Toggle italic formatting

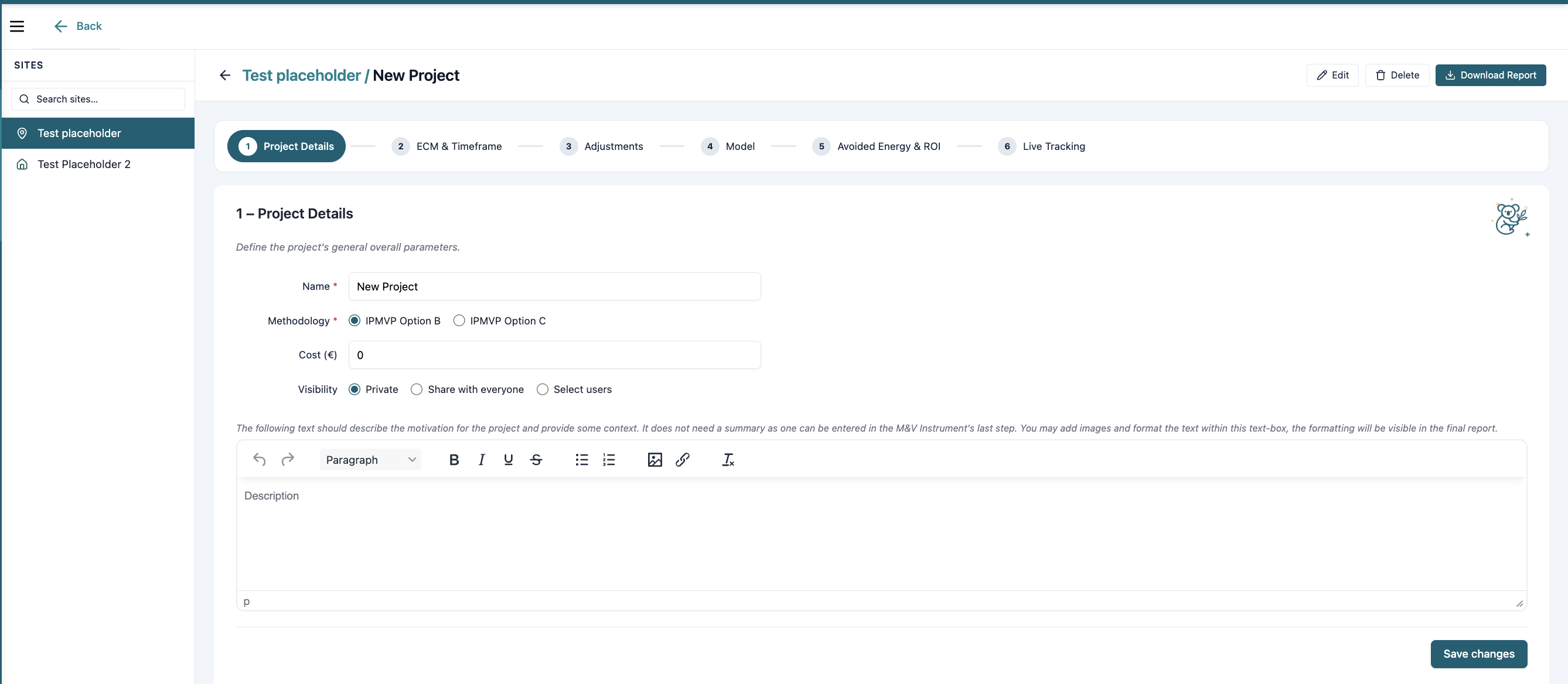[482, 460]
